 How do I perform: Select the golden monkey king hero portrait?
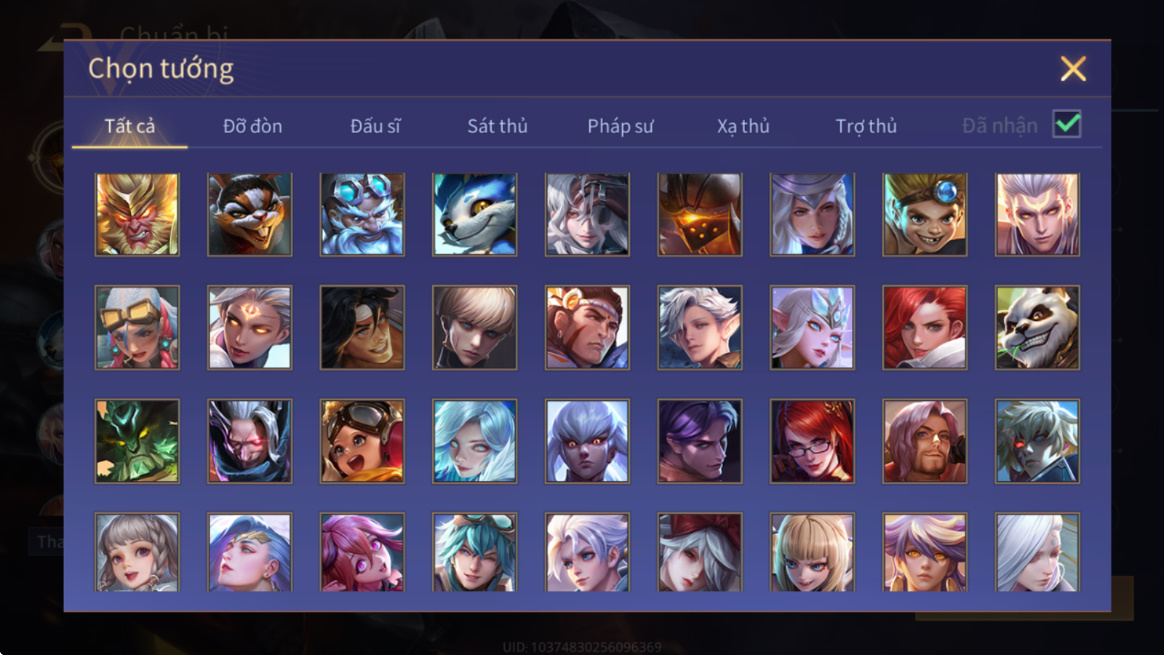click(x=137, y=215)
